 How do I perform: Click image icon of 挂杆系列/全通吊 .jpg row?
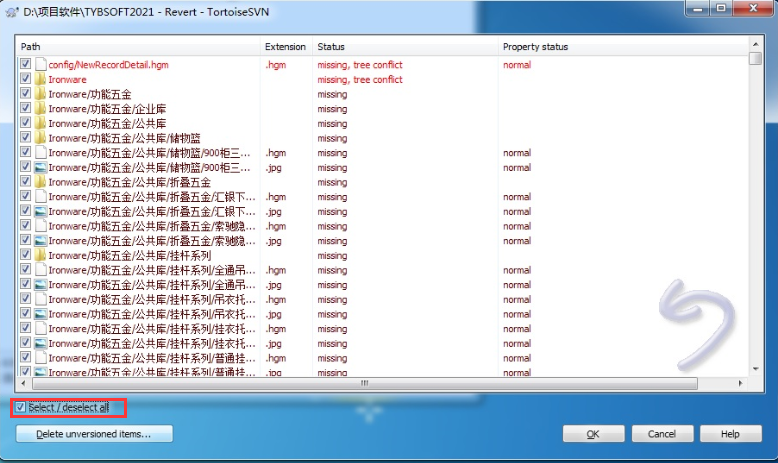40,285
